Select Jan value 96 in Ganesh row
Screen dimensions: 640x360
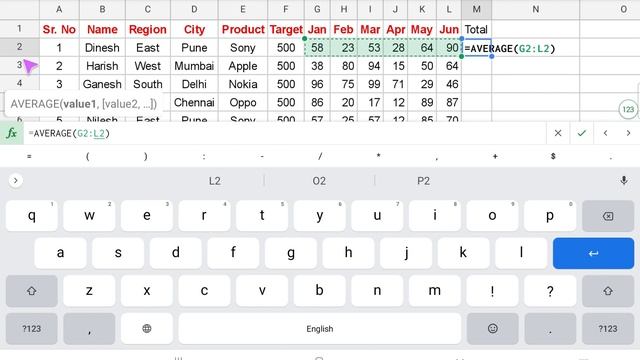click(317, 84)
